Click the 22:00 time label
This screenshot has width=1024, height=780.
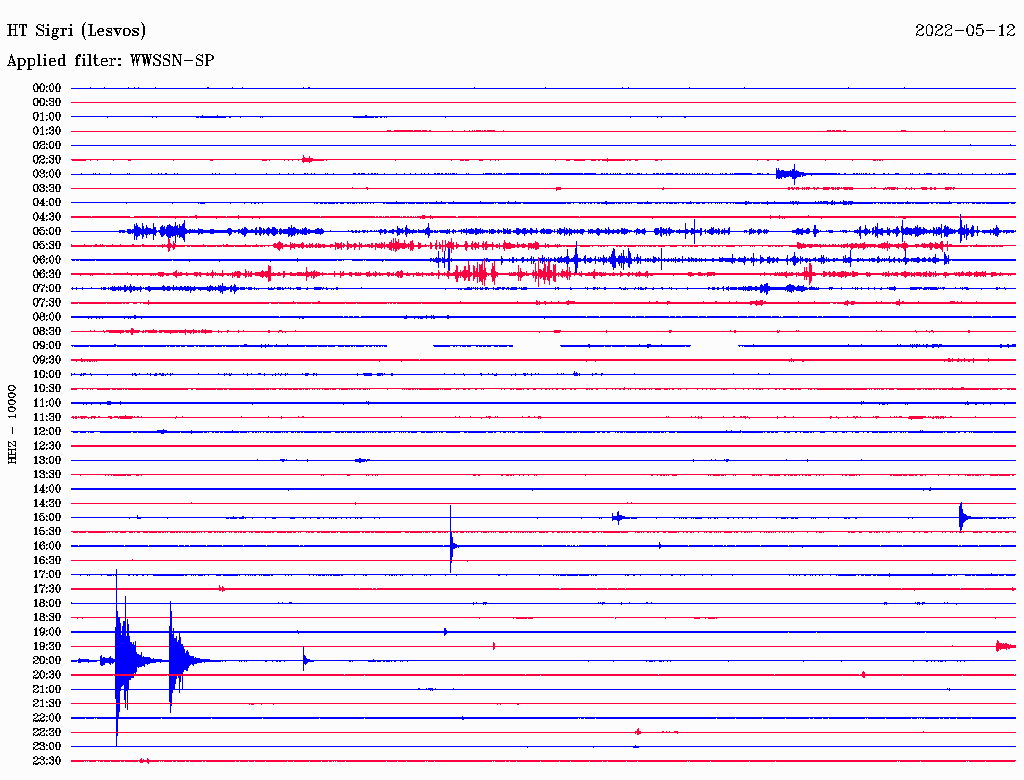(x=47, y=717)
